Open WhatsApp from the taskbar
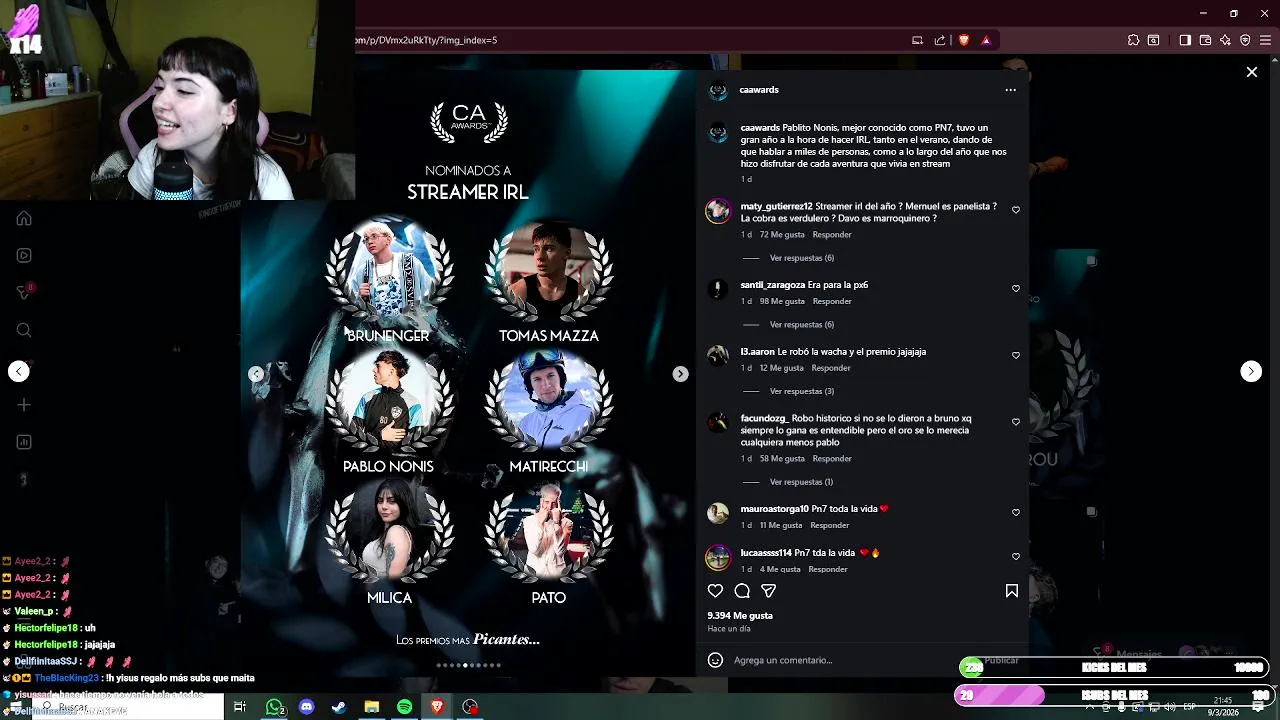1280x720 pixels. pos(274,707)
